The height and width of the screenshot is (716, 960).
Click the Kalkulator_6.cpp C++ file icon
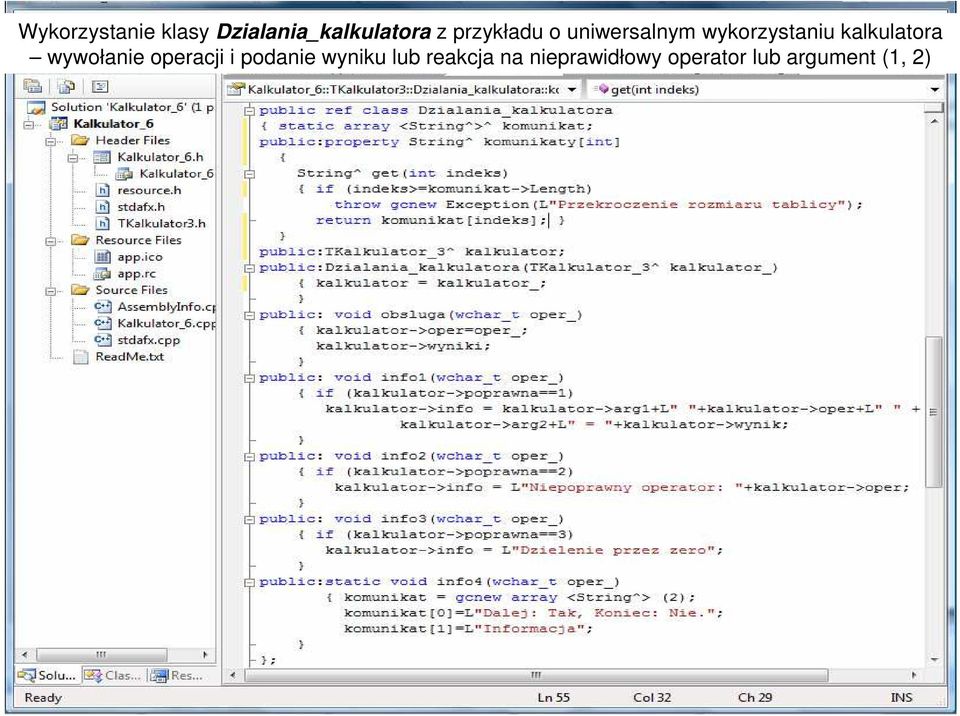[103, 323]
